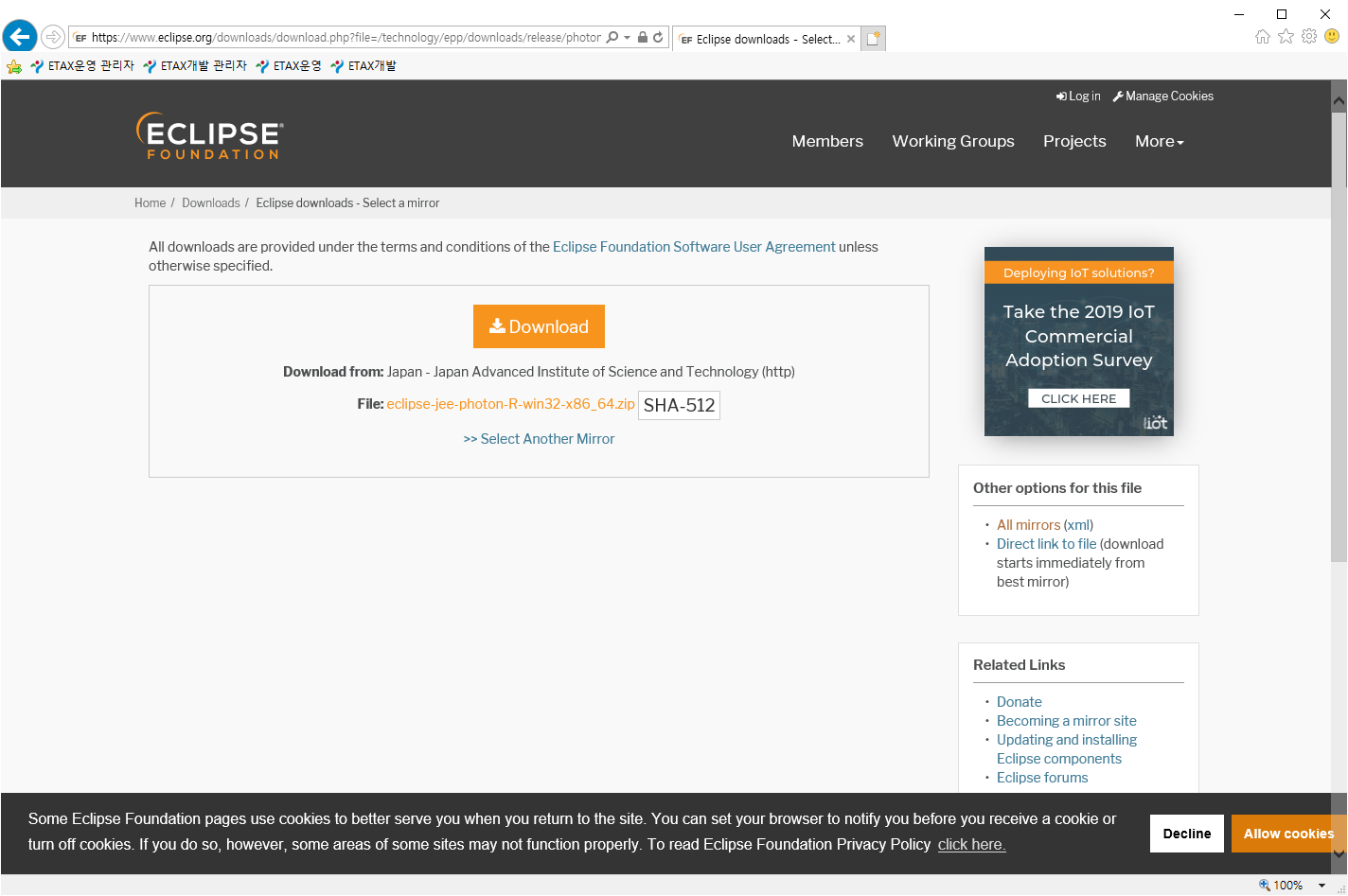Click the browser forward arrow button

tap(53, 37)
